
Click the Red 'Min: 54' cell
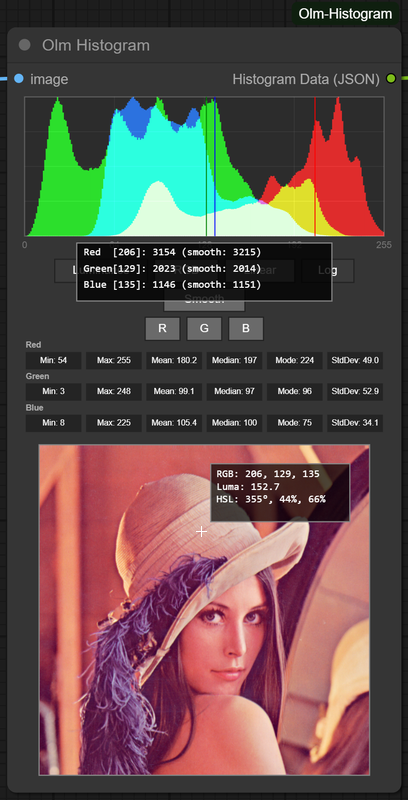[x=54, y=360]
